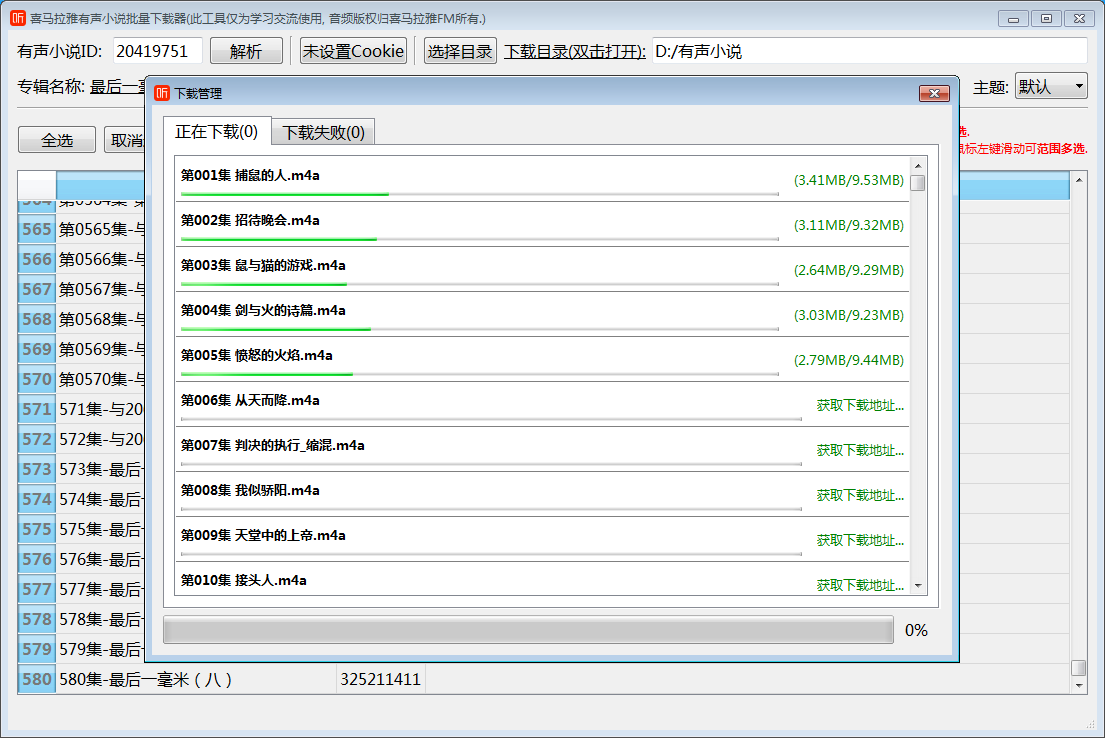Select row header 570 in the episode list
Viewport: 1105px width, 738px height.
coord(37,379)
